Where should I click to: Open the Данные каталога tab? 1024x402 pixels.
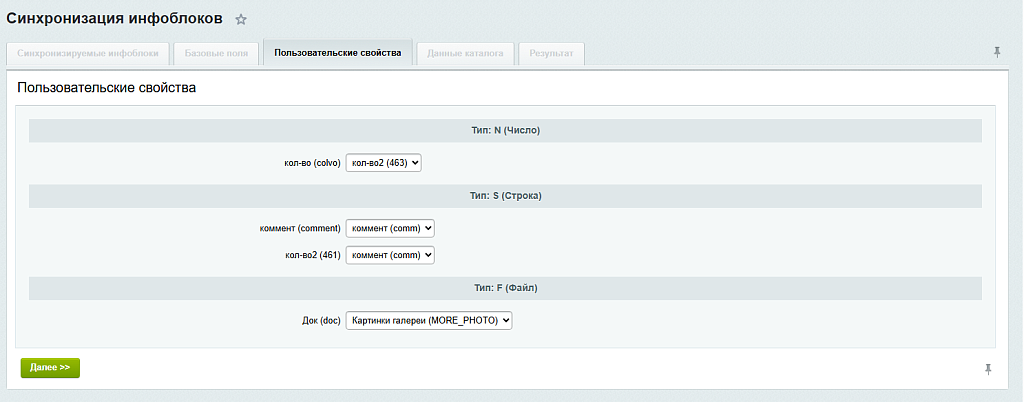coord(465,54)
